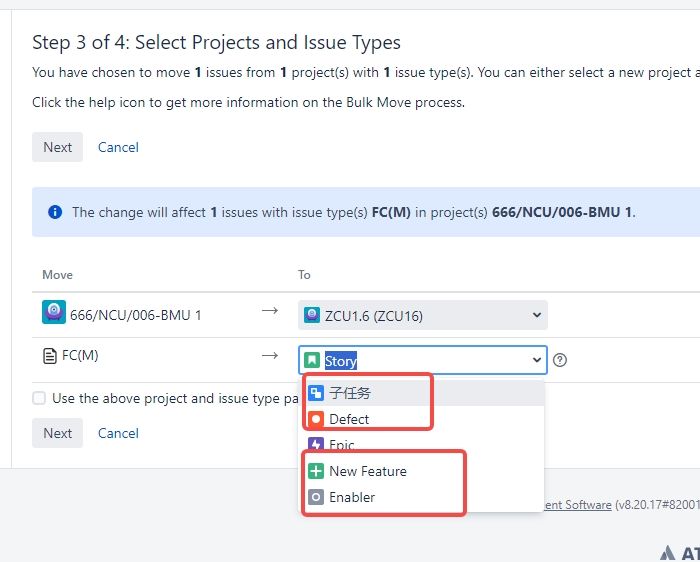
Task: Select 子任务 from the issue type list
Action: (x=422, y=393)
